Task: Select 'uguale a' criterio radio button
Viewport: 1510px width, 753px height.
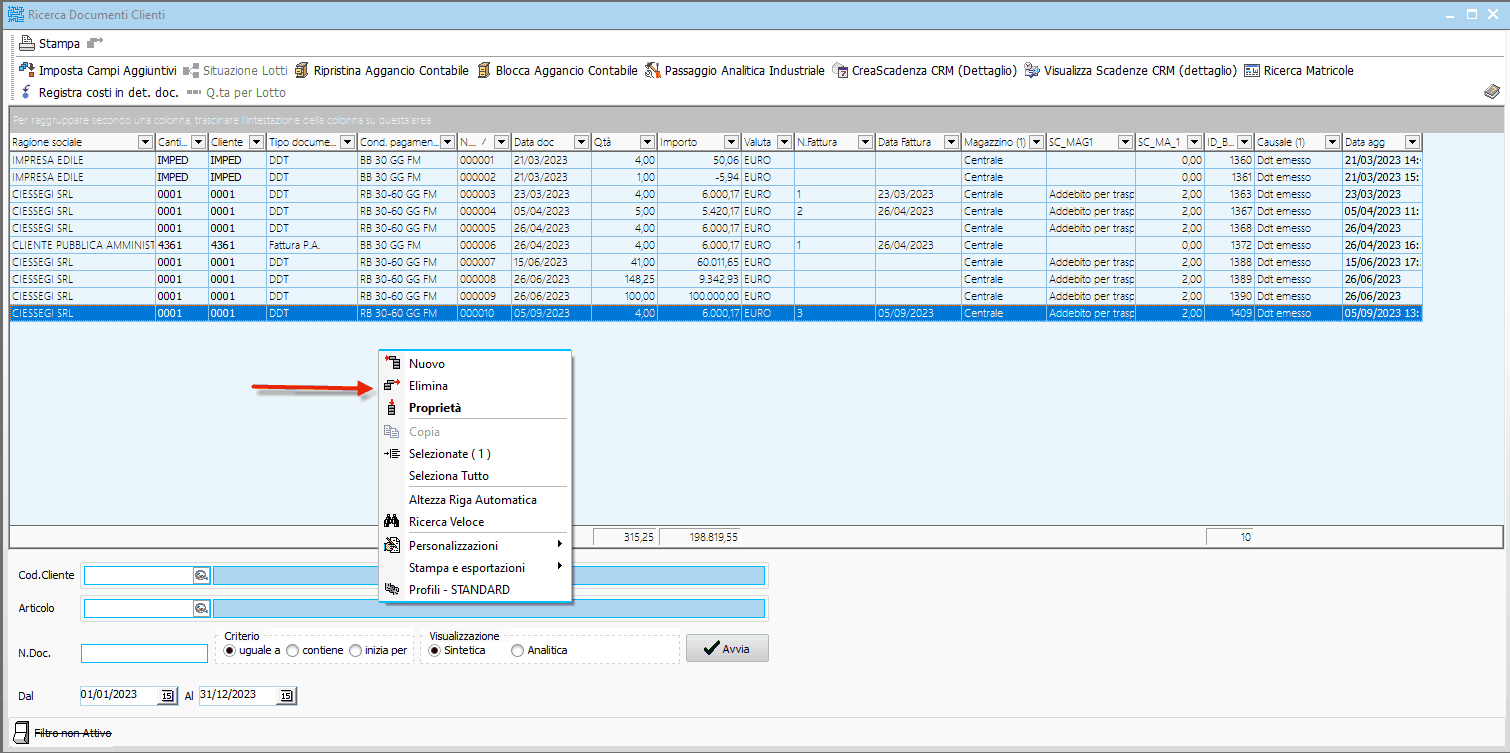Action: 229,650
